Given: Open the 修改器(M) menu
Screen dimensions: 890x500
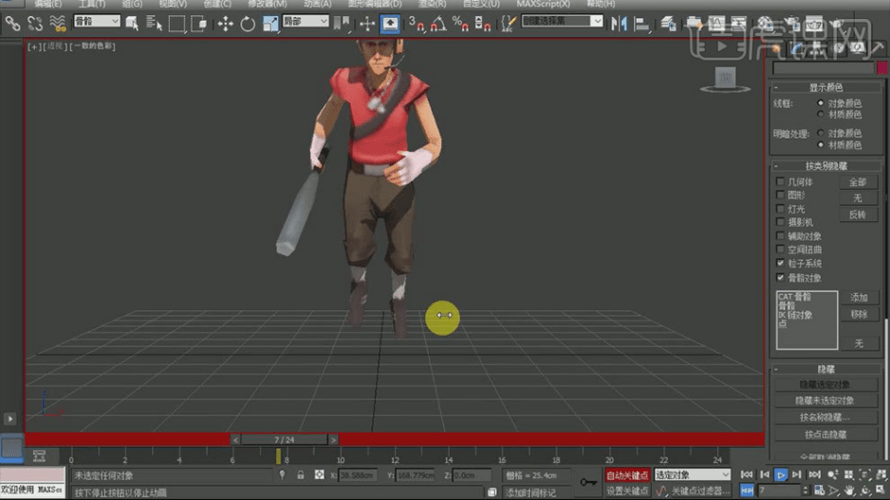Looking at the screenshot, I should pos(267,4).
